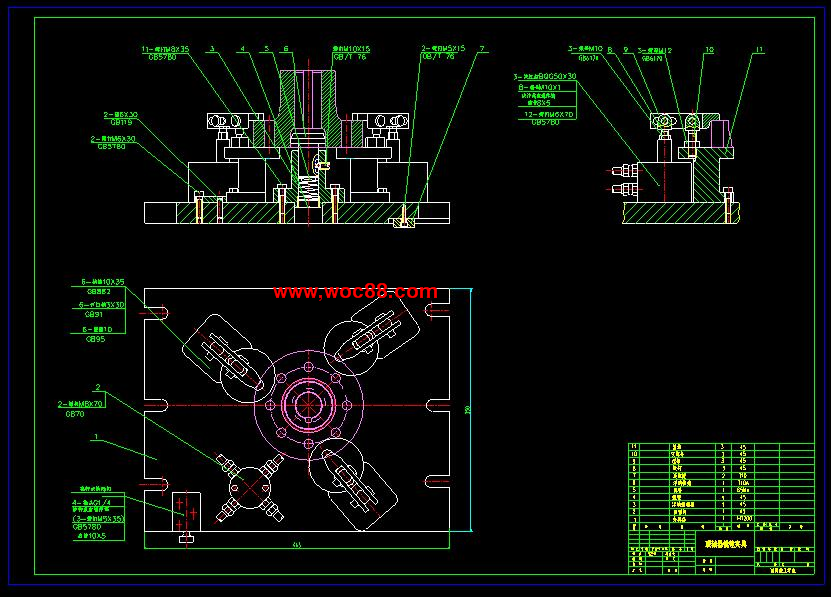The width and height of the screenshot is (831, 597).
Task: Select the 'GB/T 76' label under M5X15
Action: tap(438, 56)
